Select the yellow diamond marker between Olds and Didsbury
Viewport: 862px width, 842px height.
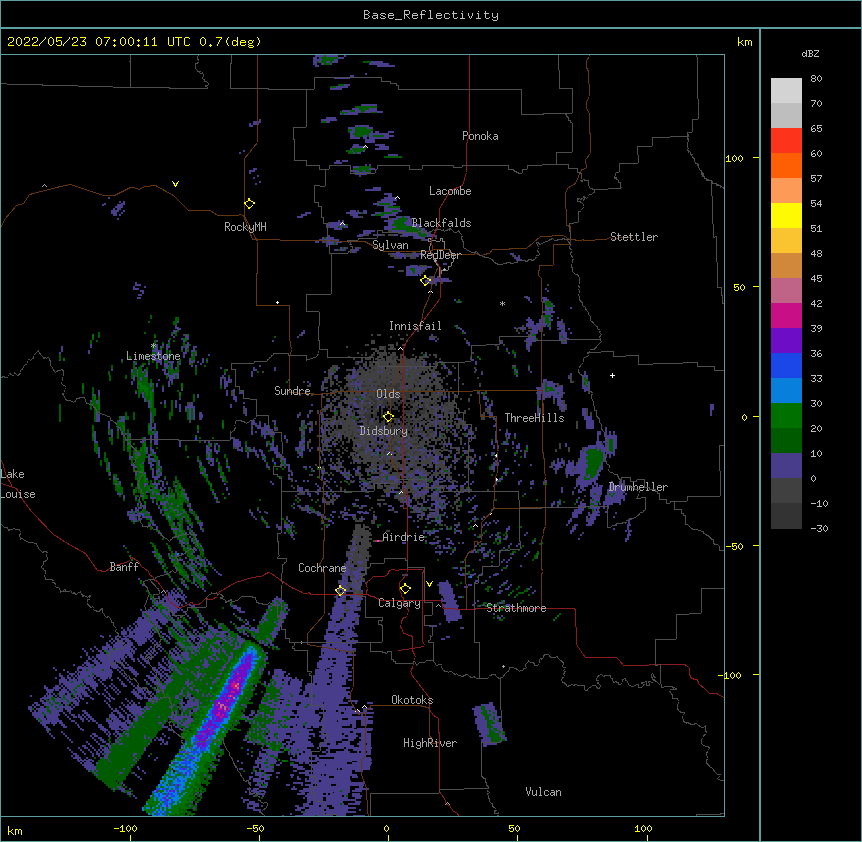point(389,417)
